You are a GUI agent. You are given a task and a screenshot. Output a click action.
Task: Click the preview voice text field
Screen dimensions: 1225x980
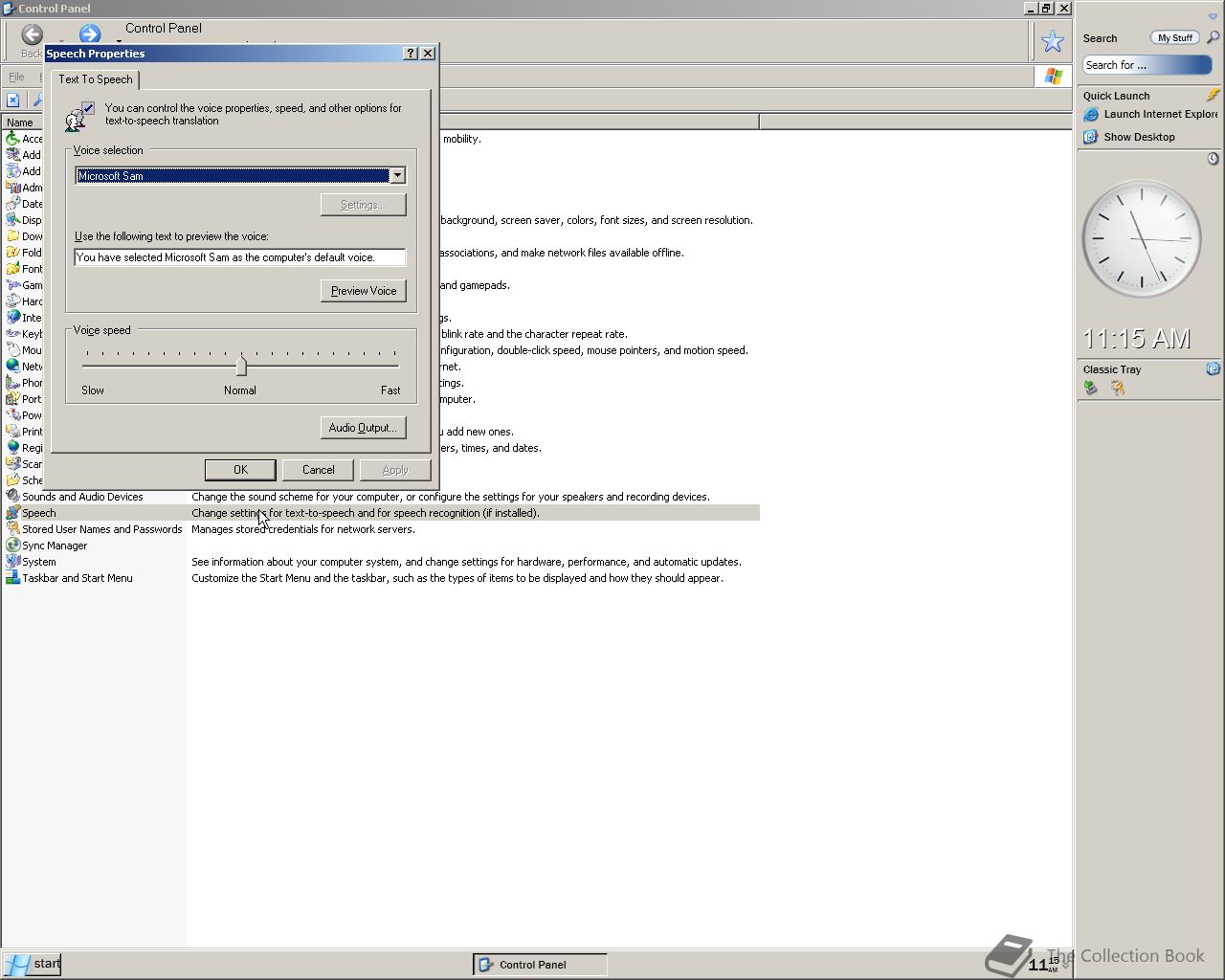[x=240, y=257]
